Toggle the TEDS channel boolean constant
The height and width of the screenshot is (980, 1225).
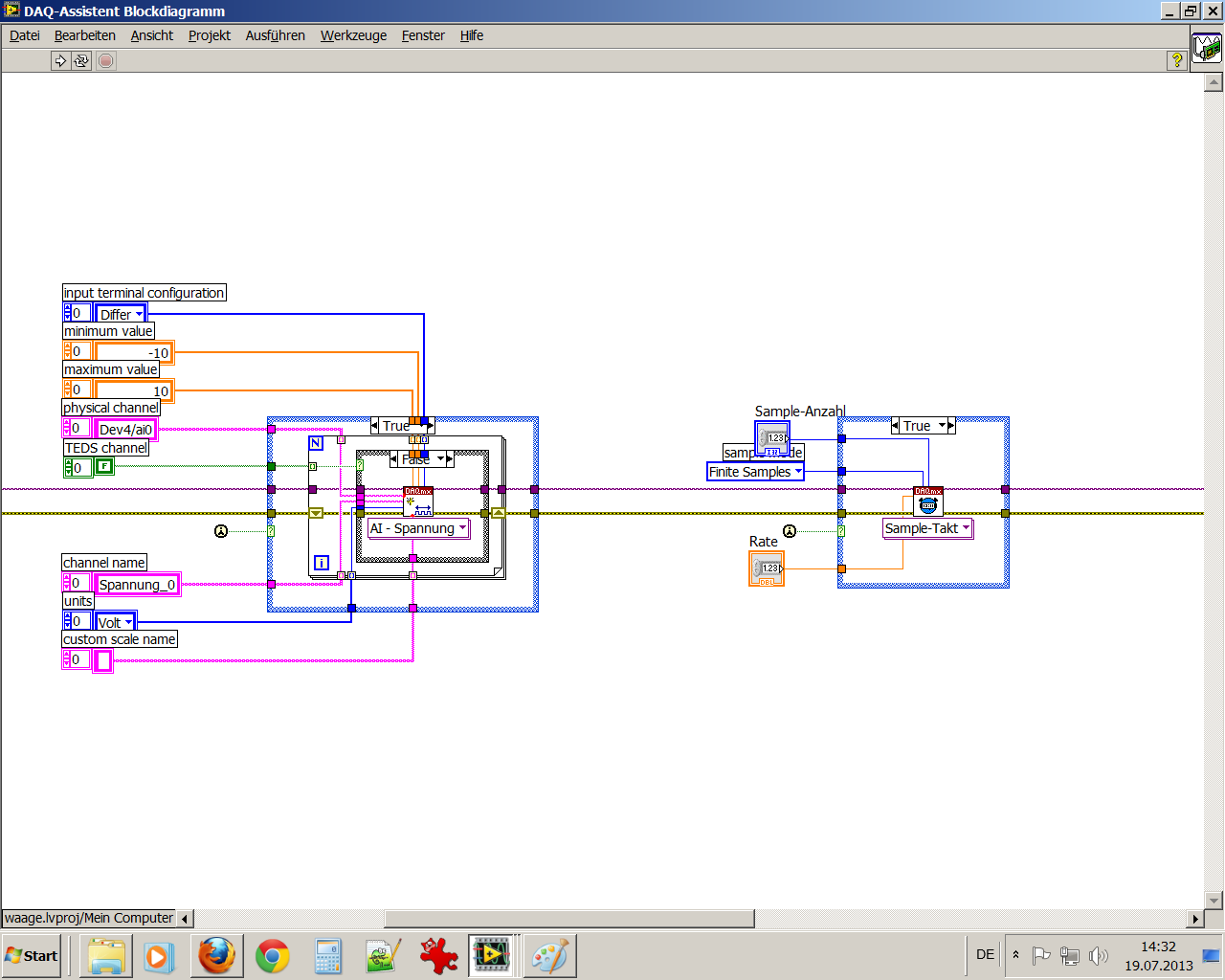pyautogui.click(x=104, y=467)
